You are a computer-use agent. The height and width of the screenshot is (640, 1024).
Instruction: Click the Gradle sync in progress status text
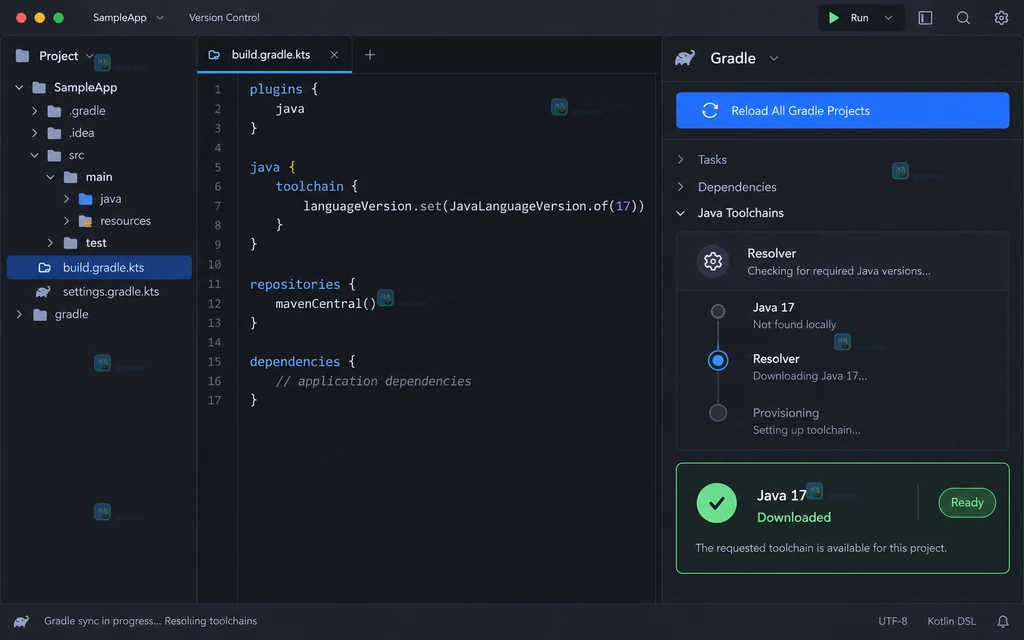(x=150, y=621)
